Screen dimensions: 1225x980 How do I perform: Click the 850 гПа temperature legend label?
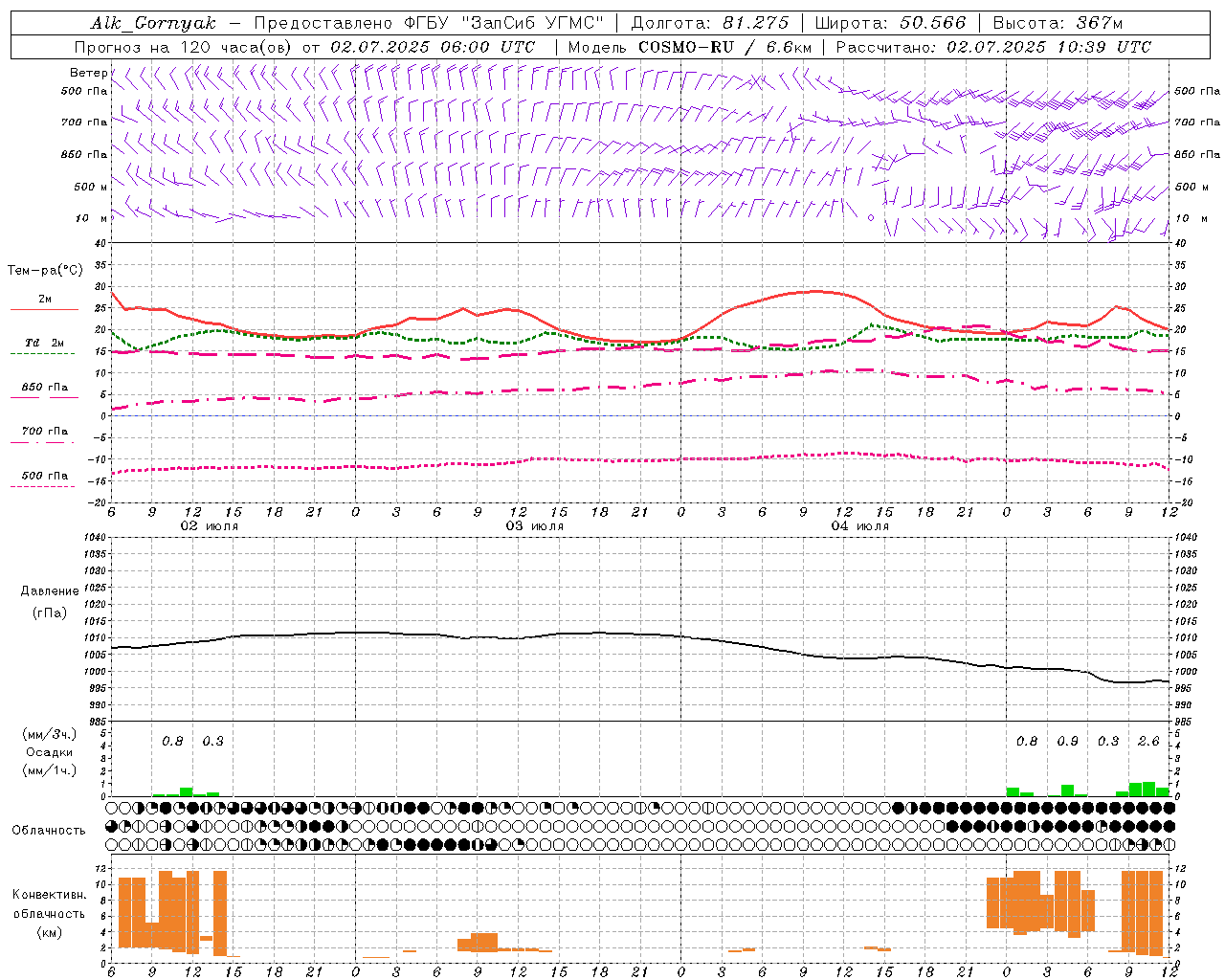[45, 388]
